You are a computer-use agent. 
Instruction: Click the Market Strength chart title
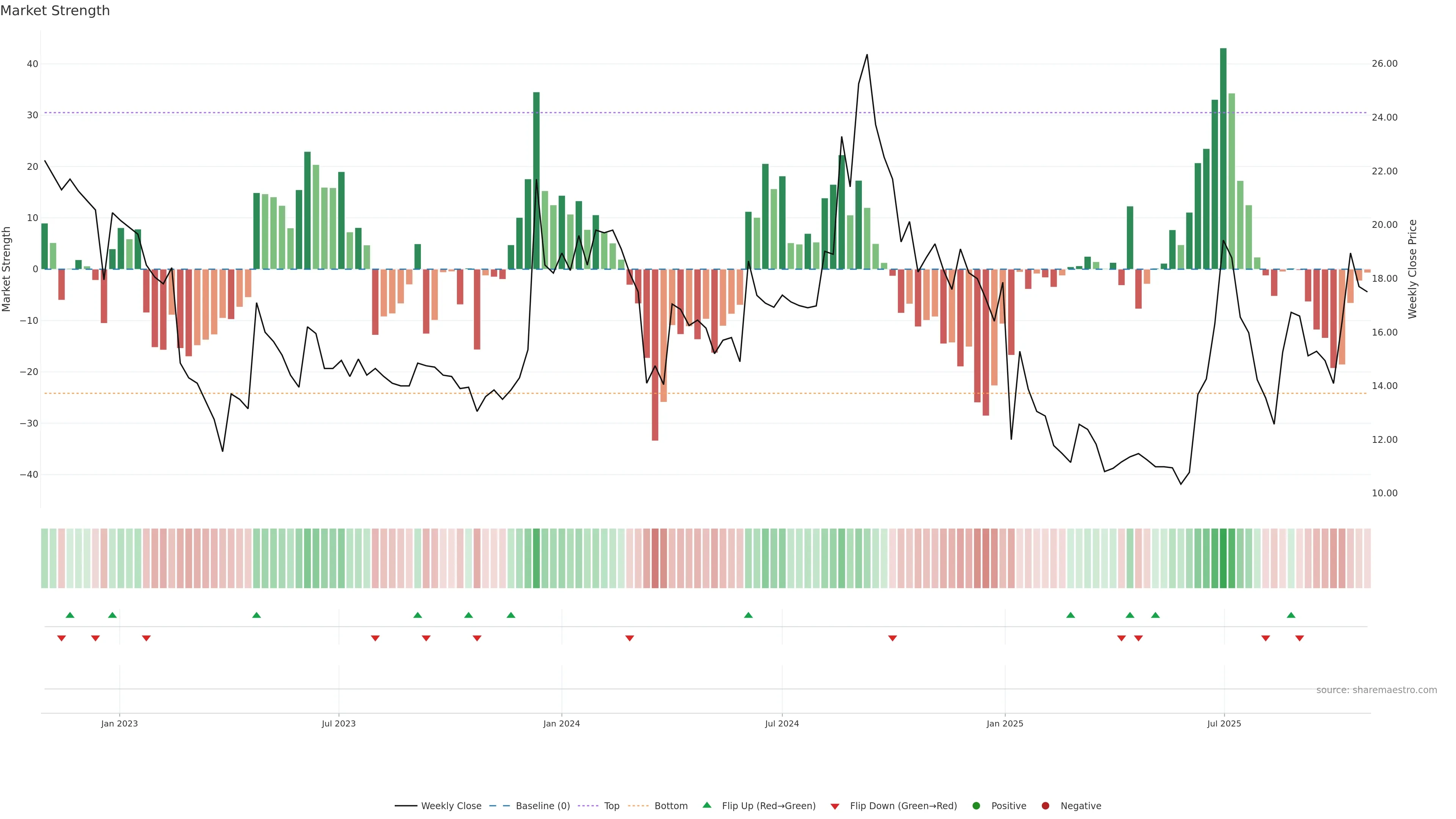click(x=55, y=11)
